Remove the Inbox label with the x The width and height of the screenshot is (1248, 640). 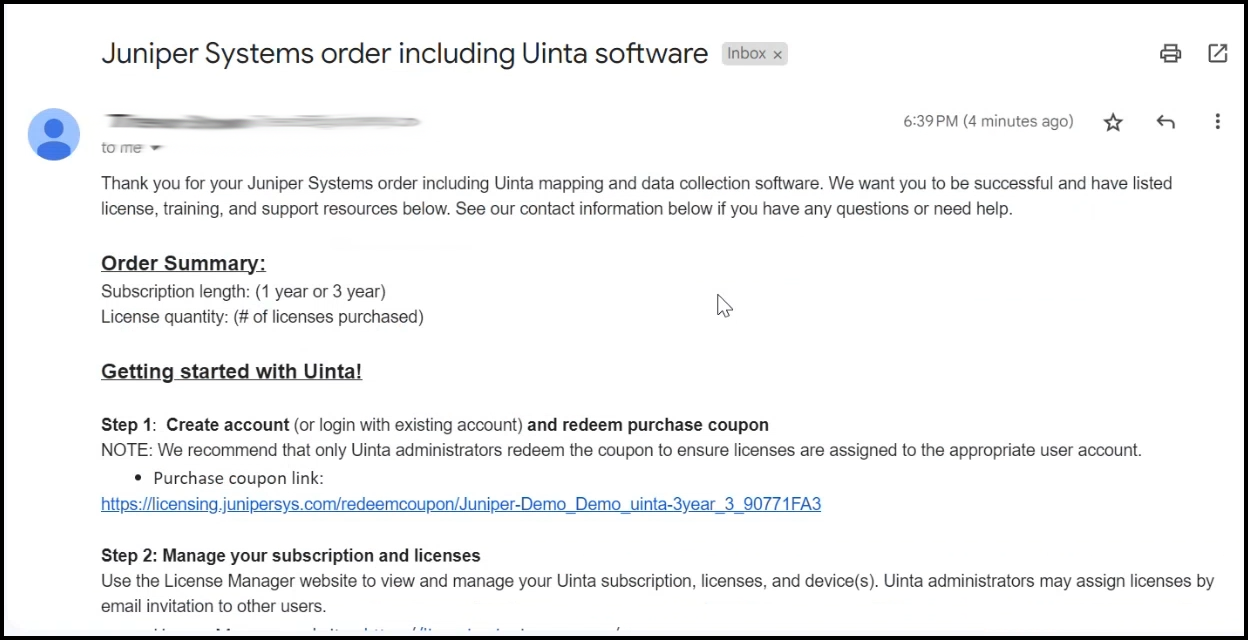[x=777, y=55]
